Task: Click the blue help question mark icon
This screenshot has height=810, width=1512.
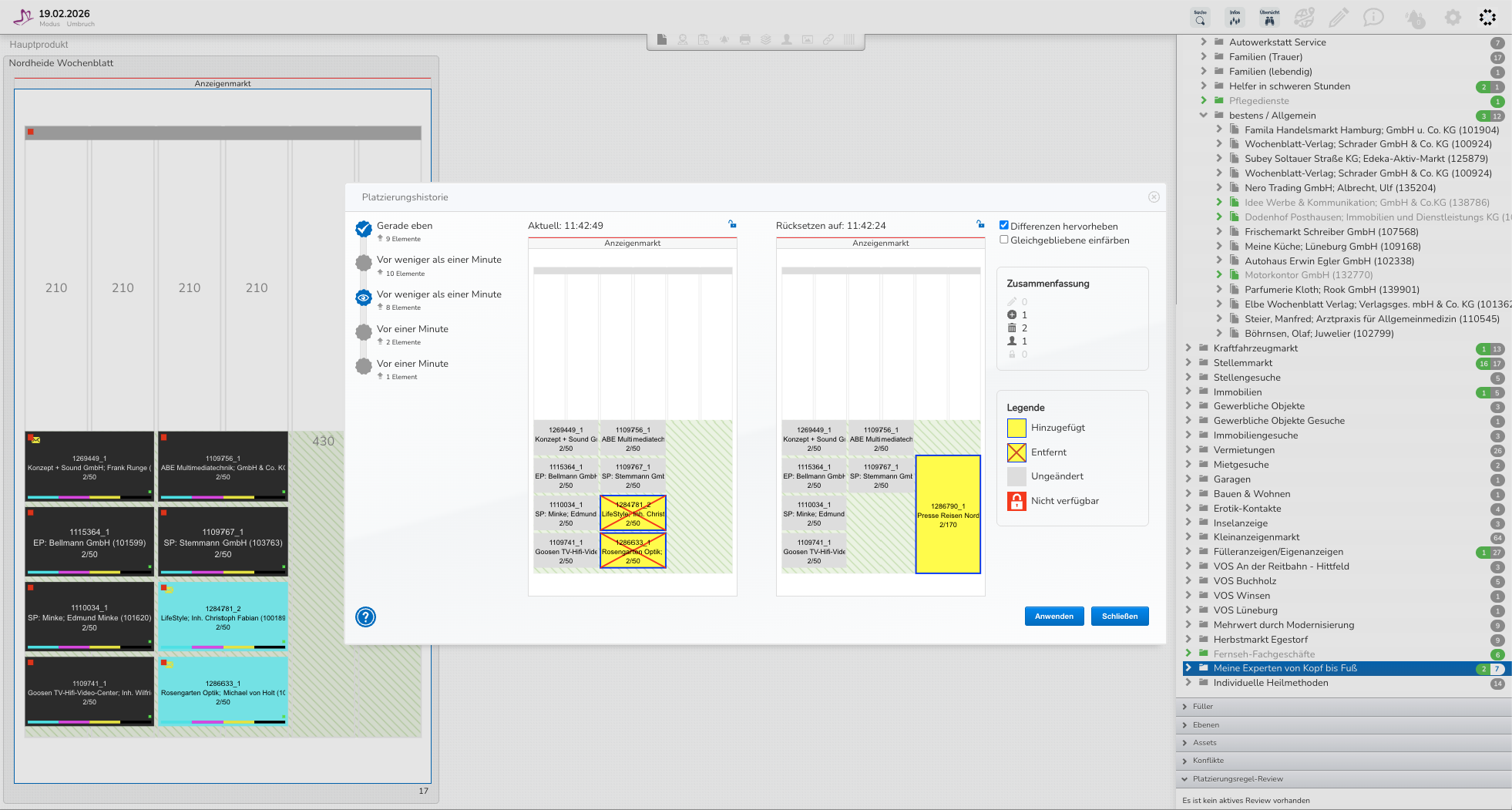Action: (365, 617)
